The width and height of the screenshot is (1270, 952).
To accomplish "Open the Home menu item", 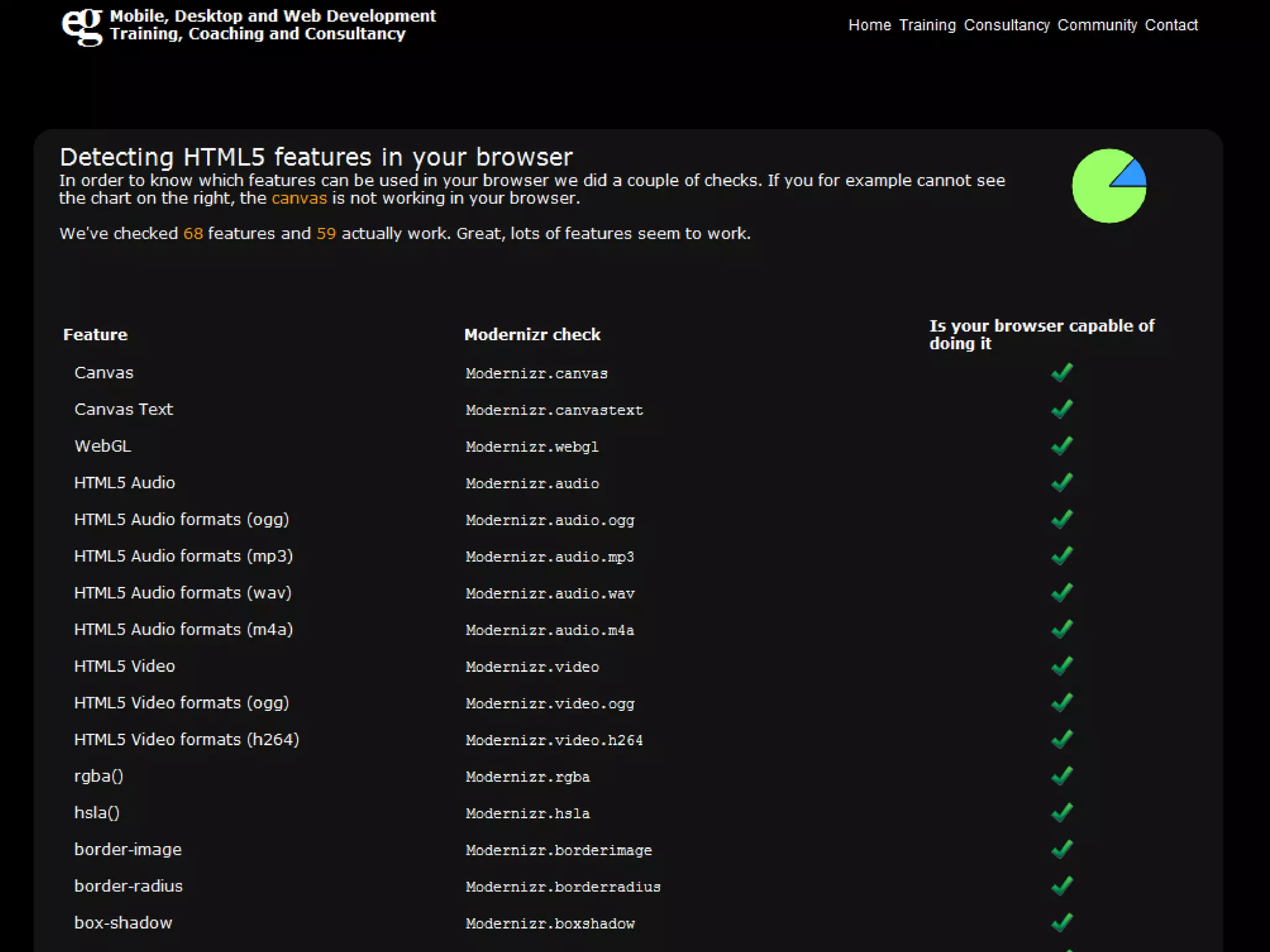I will click(x=869, y=25).
